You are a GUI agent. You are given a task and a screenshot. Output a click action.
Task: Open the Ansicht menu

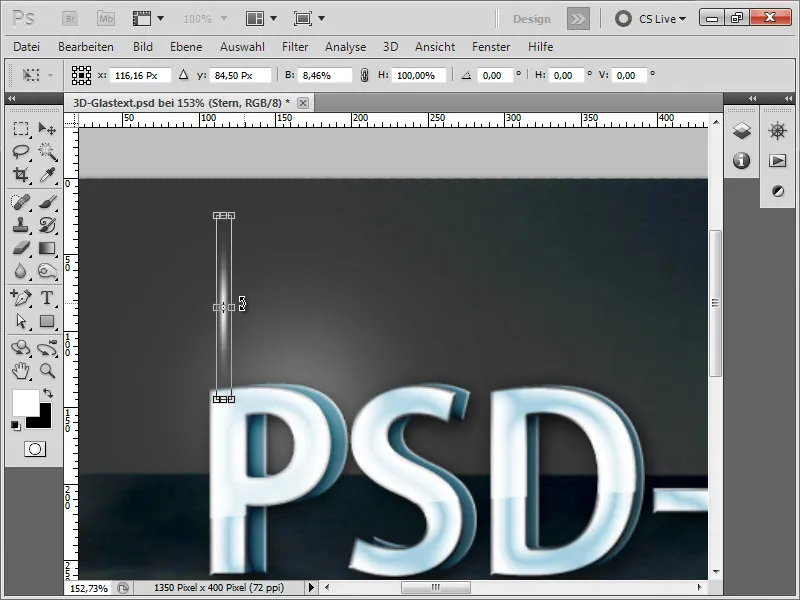435,47
